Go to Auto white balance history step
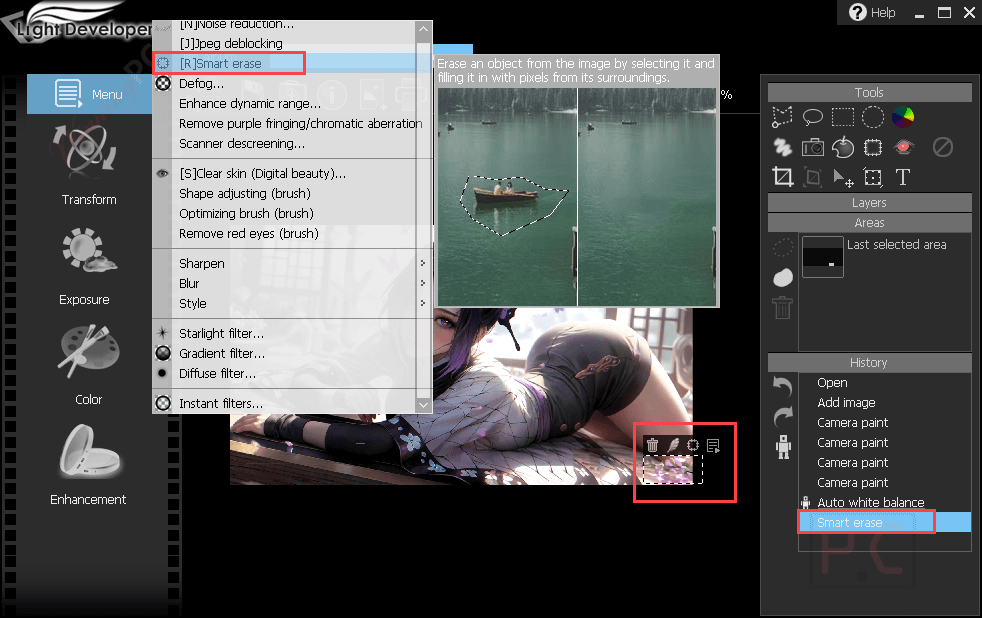 coord(885,503)
